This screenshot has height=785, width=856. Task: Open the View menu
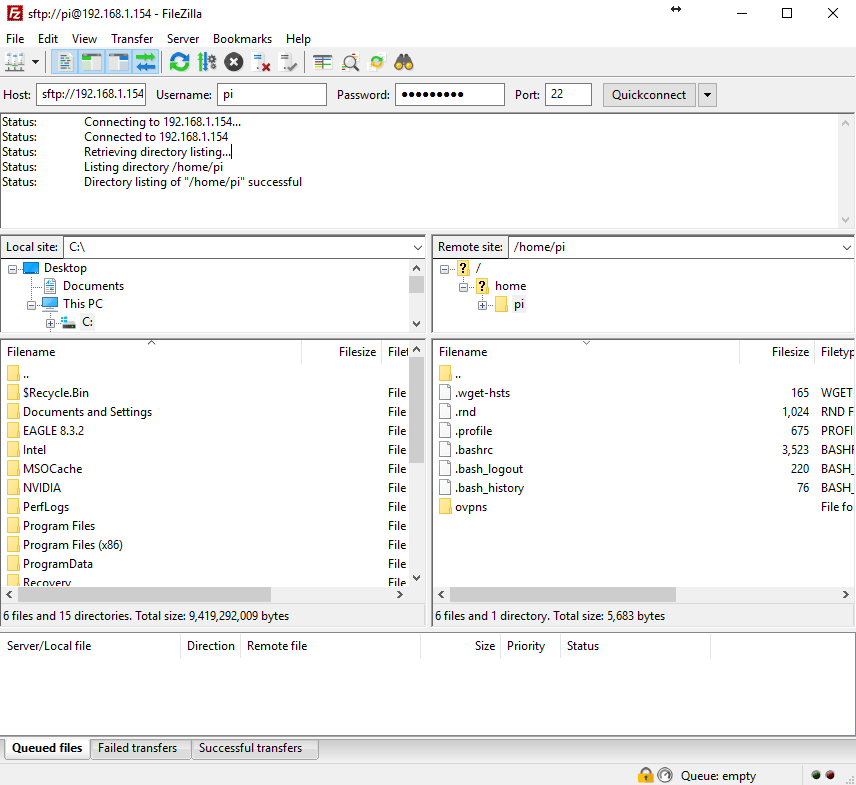(85, 39)
